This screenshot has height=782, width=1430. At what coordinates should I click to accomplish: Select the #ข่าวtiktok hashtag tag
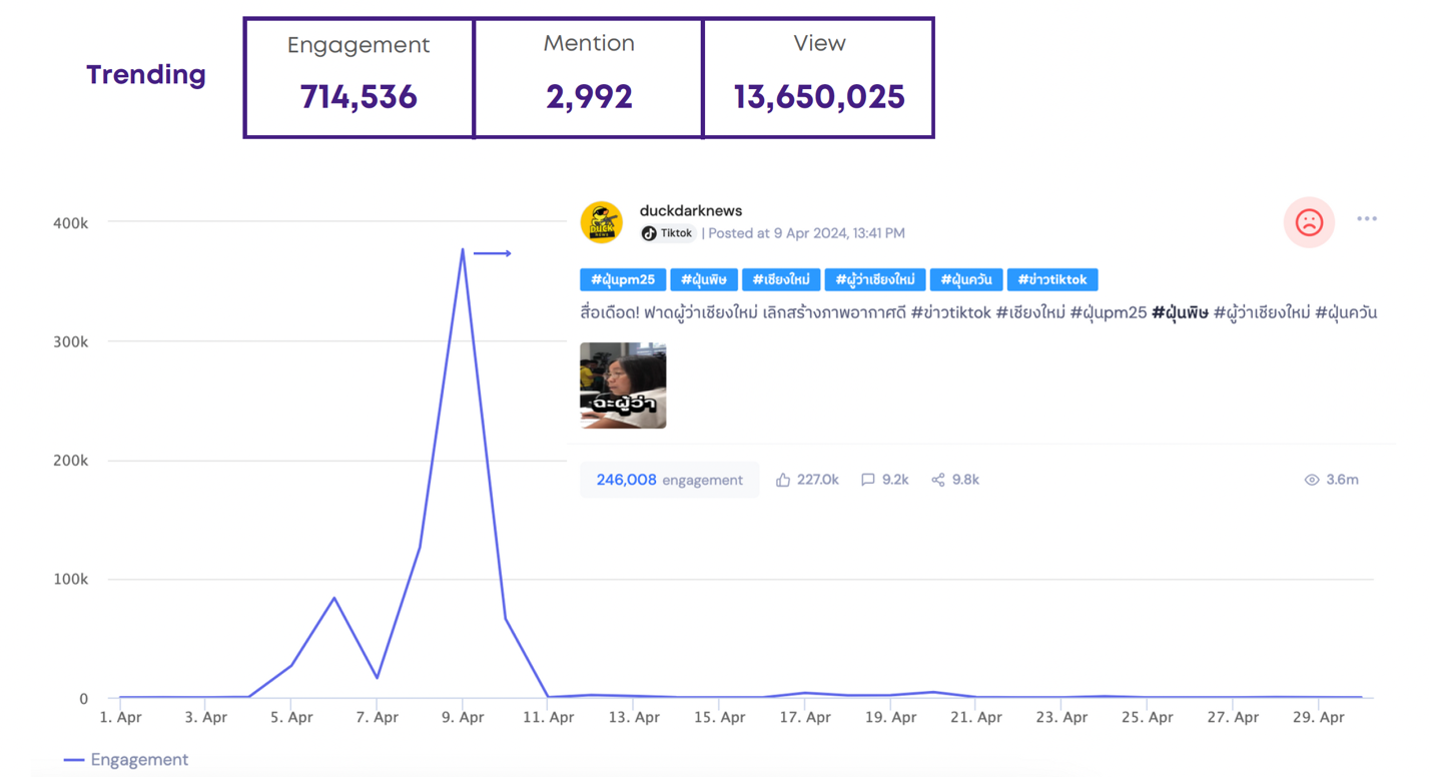point(1053,280)
